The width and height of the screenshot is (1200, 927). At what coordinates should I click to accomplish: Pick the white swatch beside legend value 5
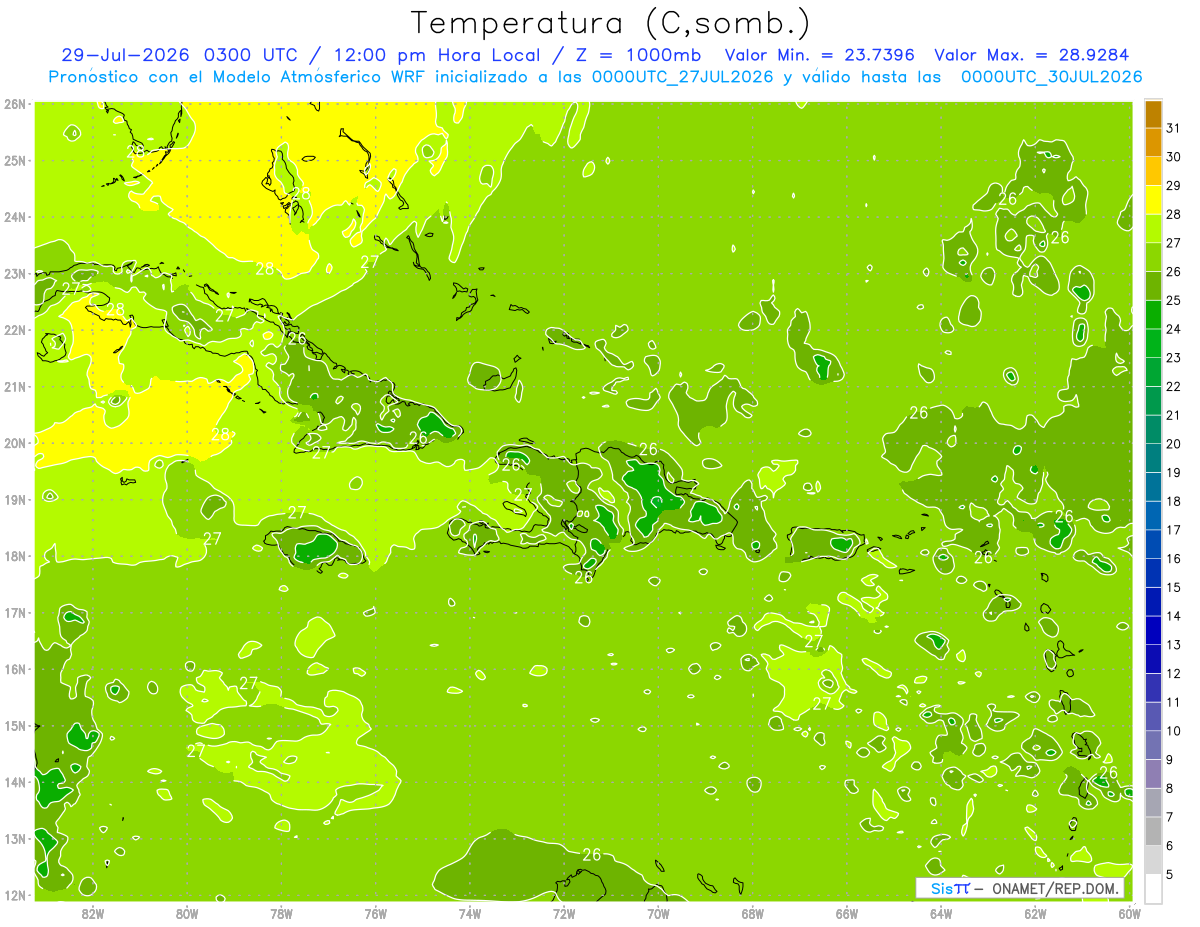pos(1153,888)
